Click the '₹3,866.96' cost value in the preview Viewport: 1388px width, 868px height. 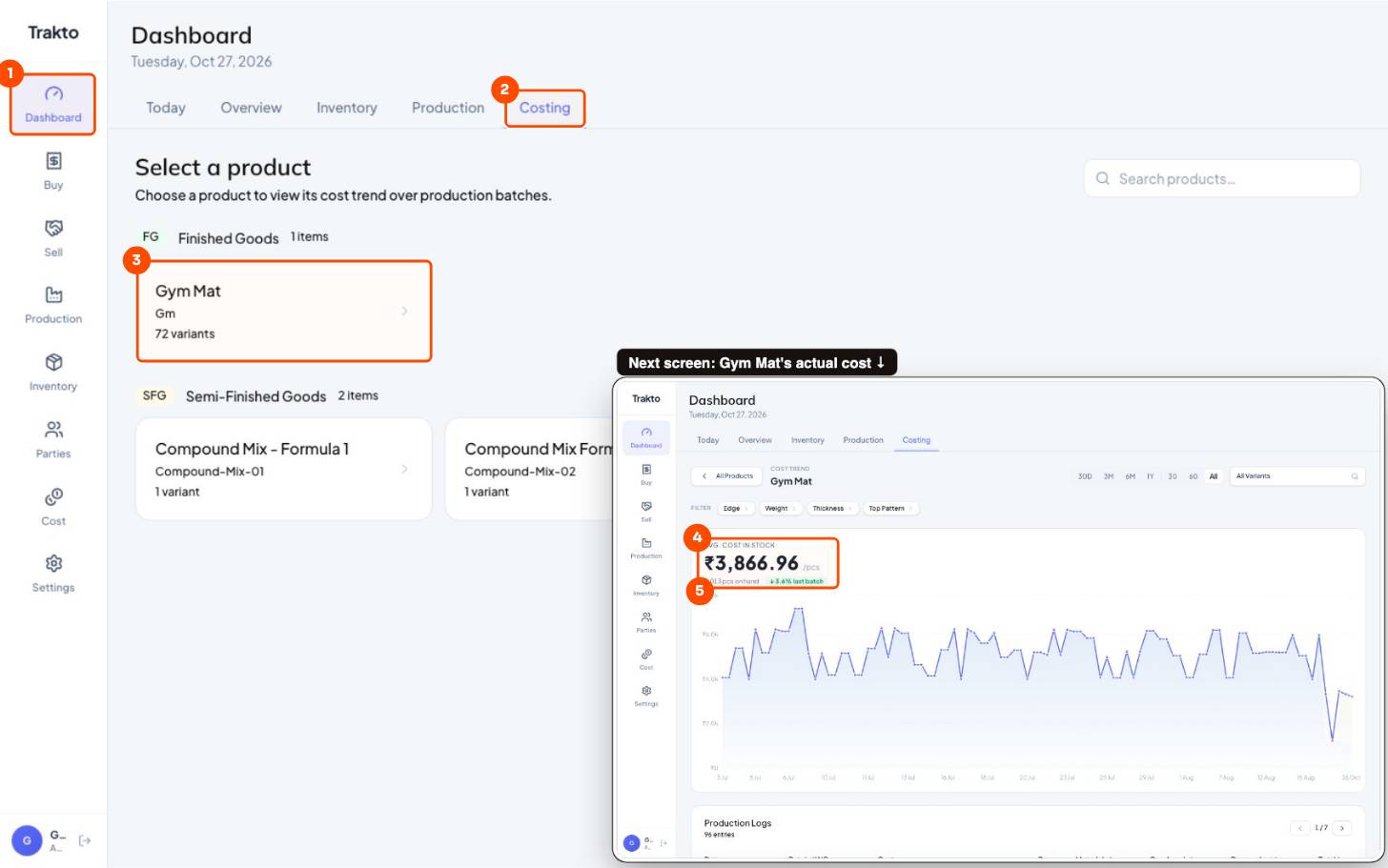751,563
